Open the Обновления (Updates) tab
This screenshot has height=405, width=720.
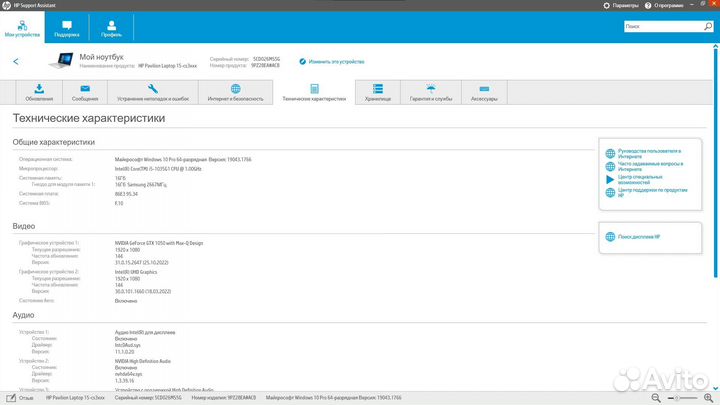click(39, 93)
